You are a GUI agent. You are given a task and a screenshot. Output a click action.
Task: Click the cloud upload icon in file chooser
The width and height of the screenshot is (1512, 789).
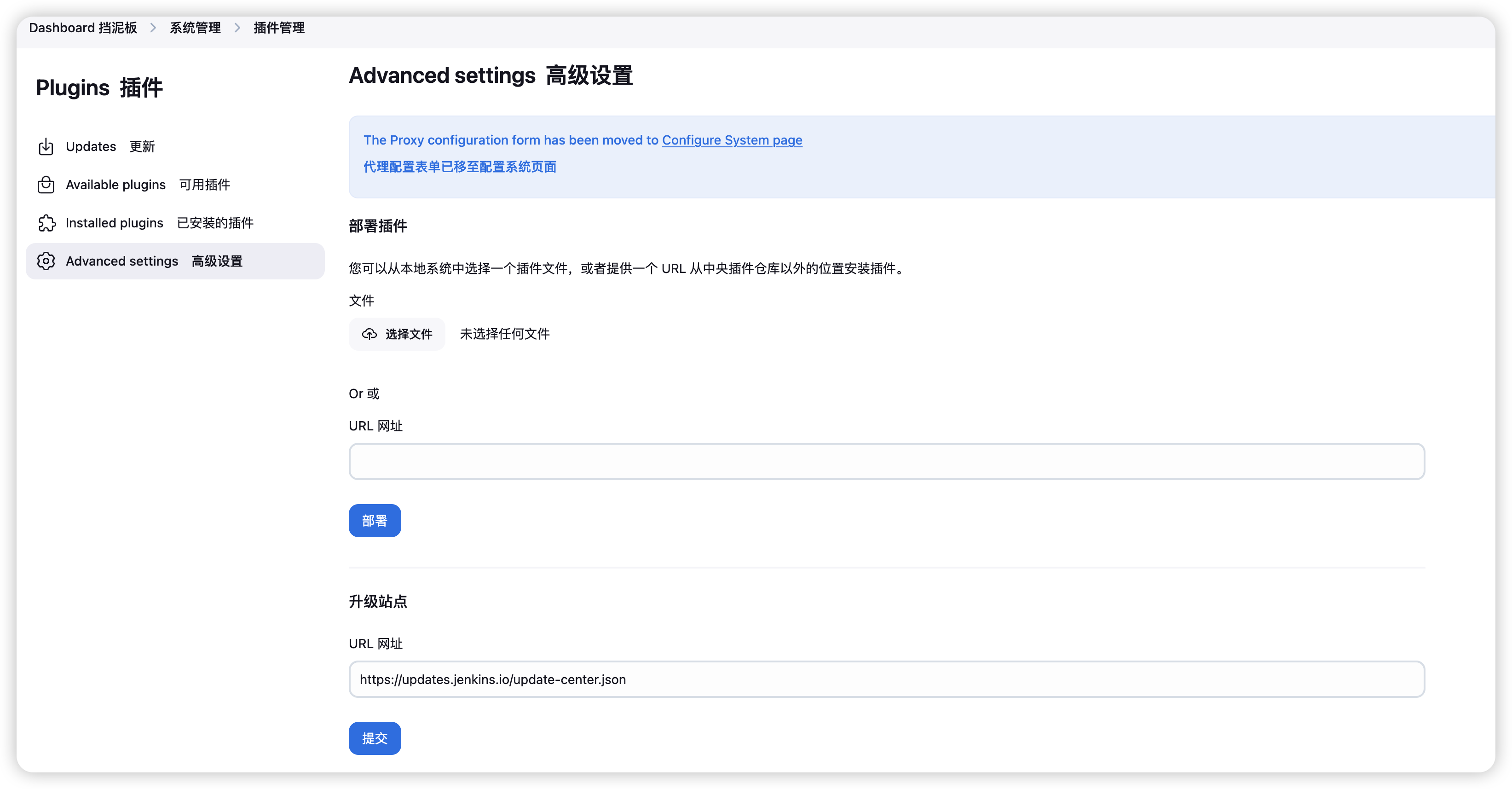(x=369, y=334)
